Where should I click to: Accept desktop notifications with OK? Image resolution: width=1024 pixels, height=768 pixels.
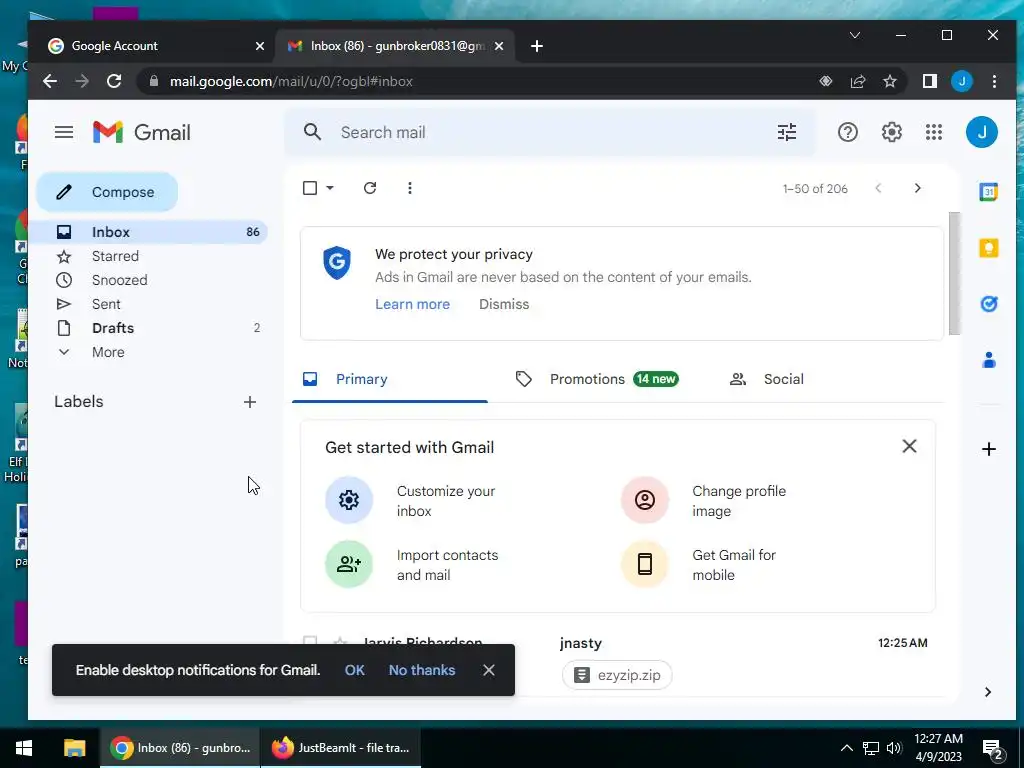click(355, 670)
